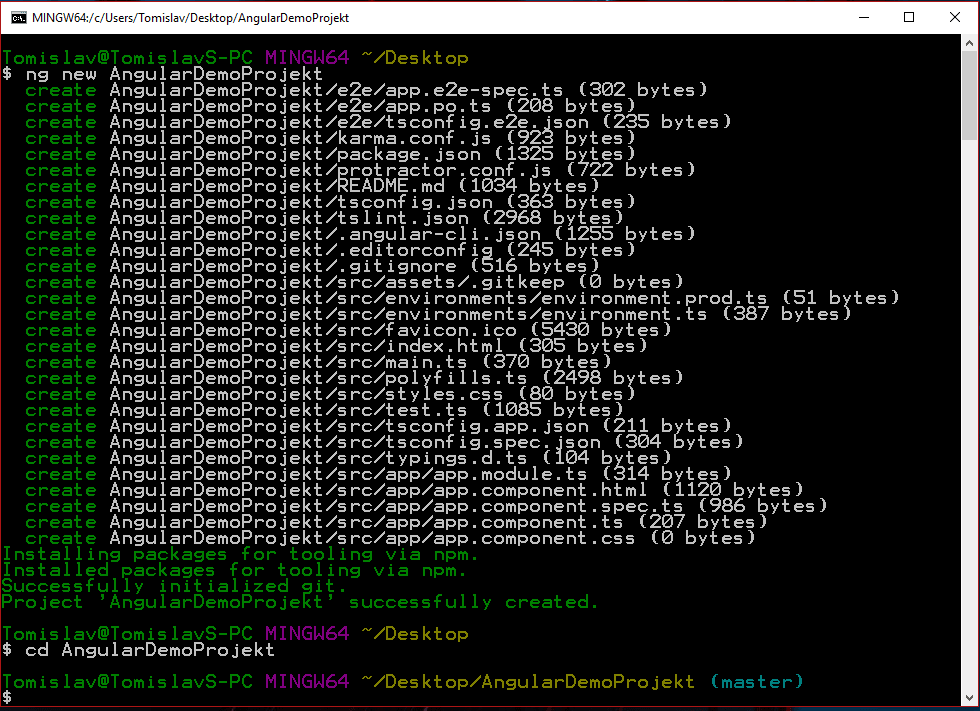Click the create label on karma.conf.js line
The image size is (980, 711).
point(60,137)
